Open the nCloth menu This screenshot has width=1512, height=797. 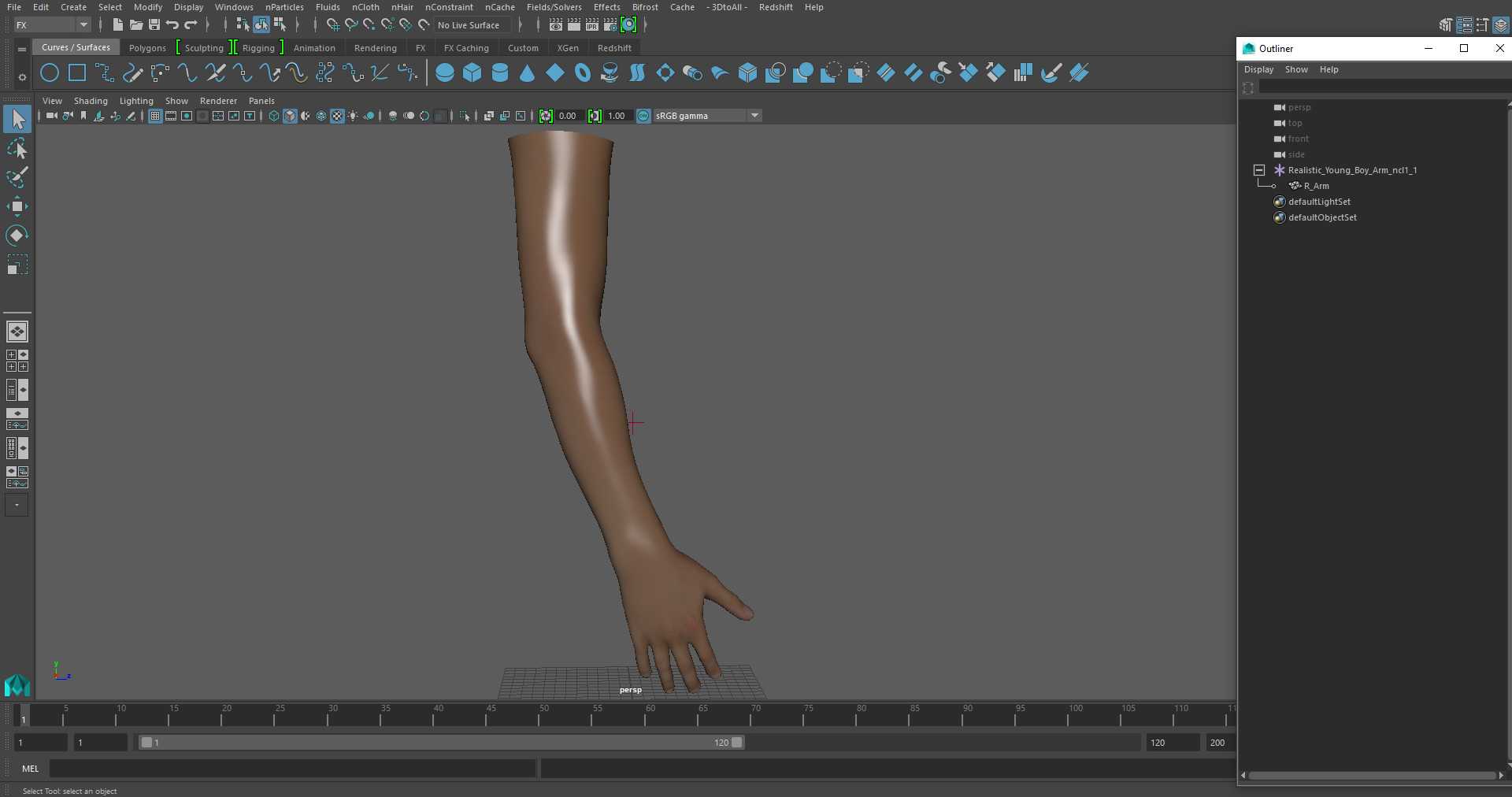pyautogui.click(x=365, y=7)
